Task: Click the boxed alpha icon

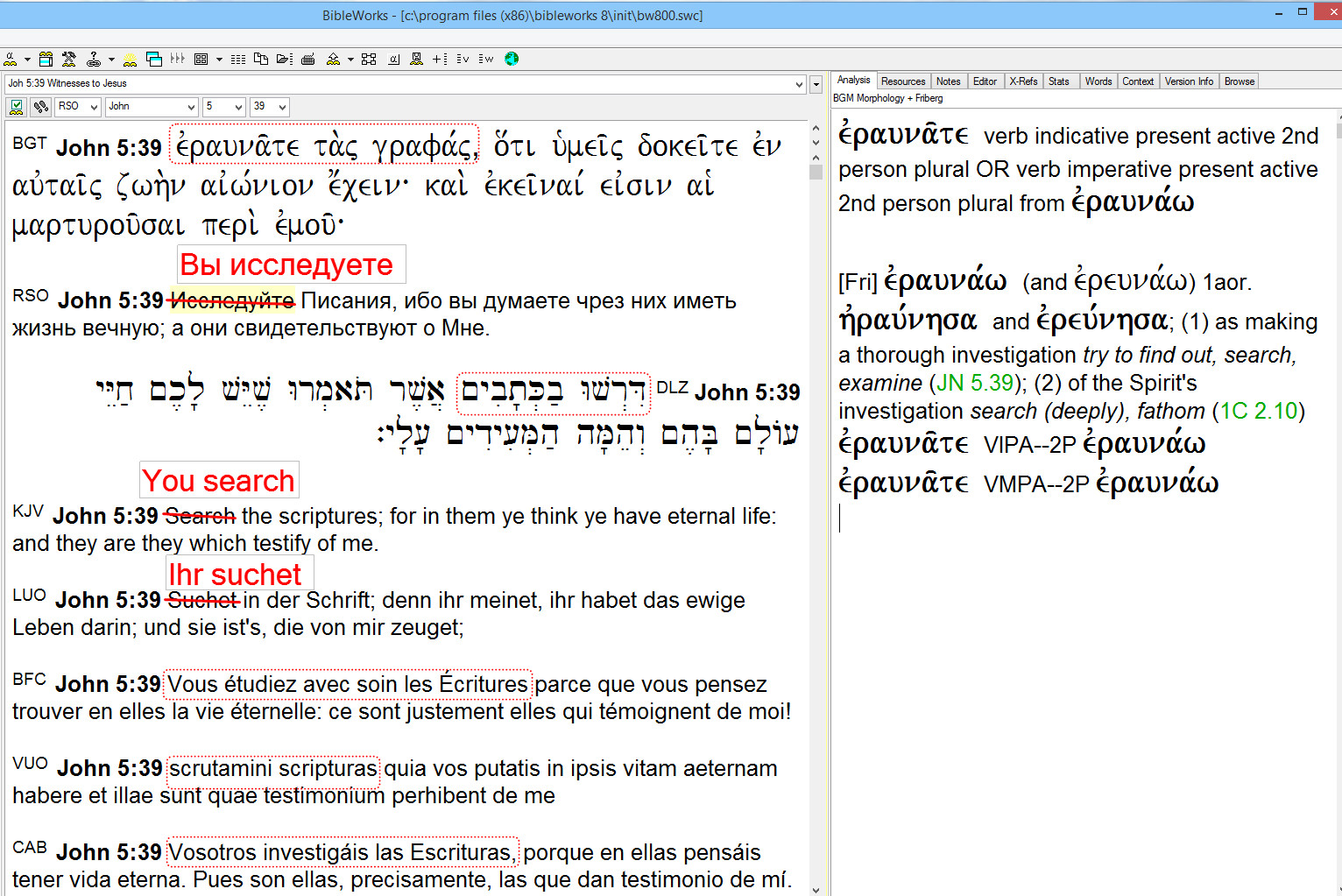Action: pyautogui.click(x=394, y=59)
